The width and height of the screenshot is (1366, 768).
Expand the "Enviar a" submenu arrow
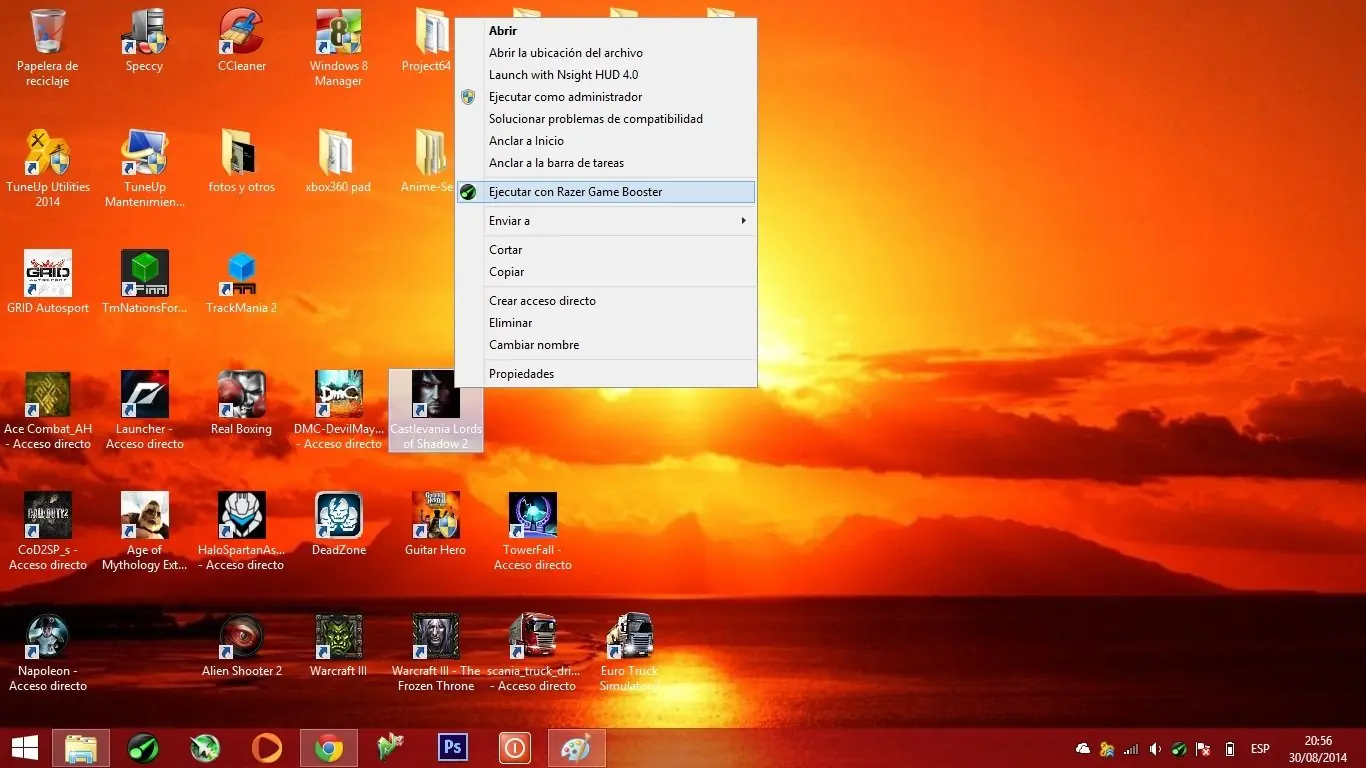click(743, 221)
